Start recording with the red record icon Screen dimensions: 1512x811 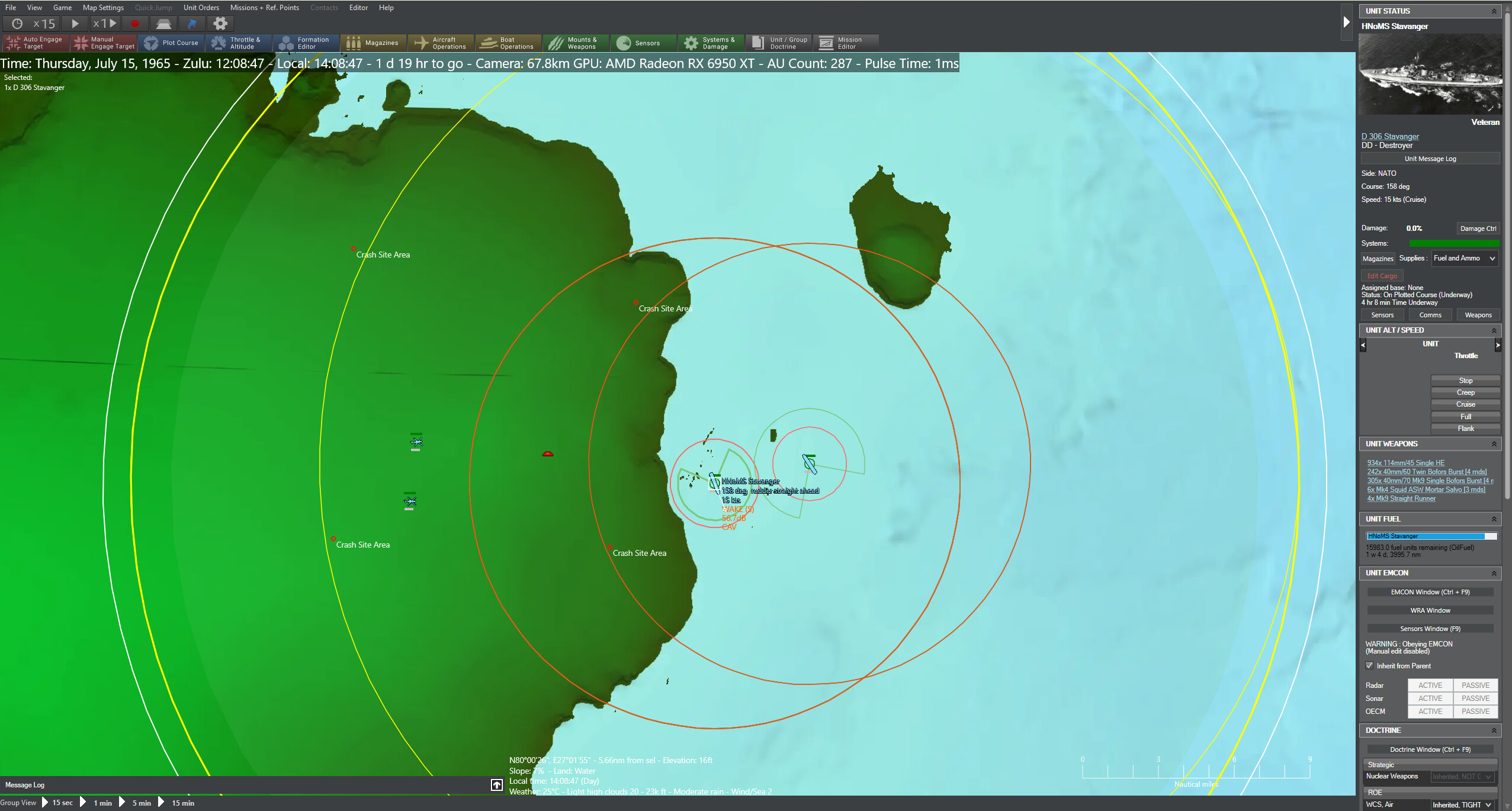(134, 24)
